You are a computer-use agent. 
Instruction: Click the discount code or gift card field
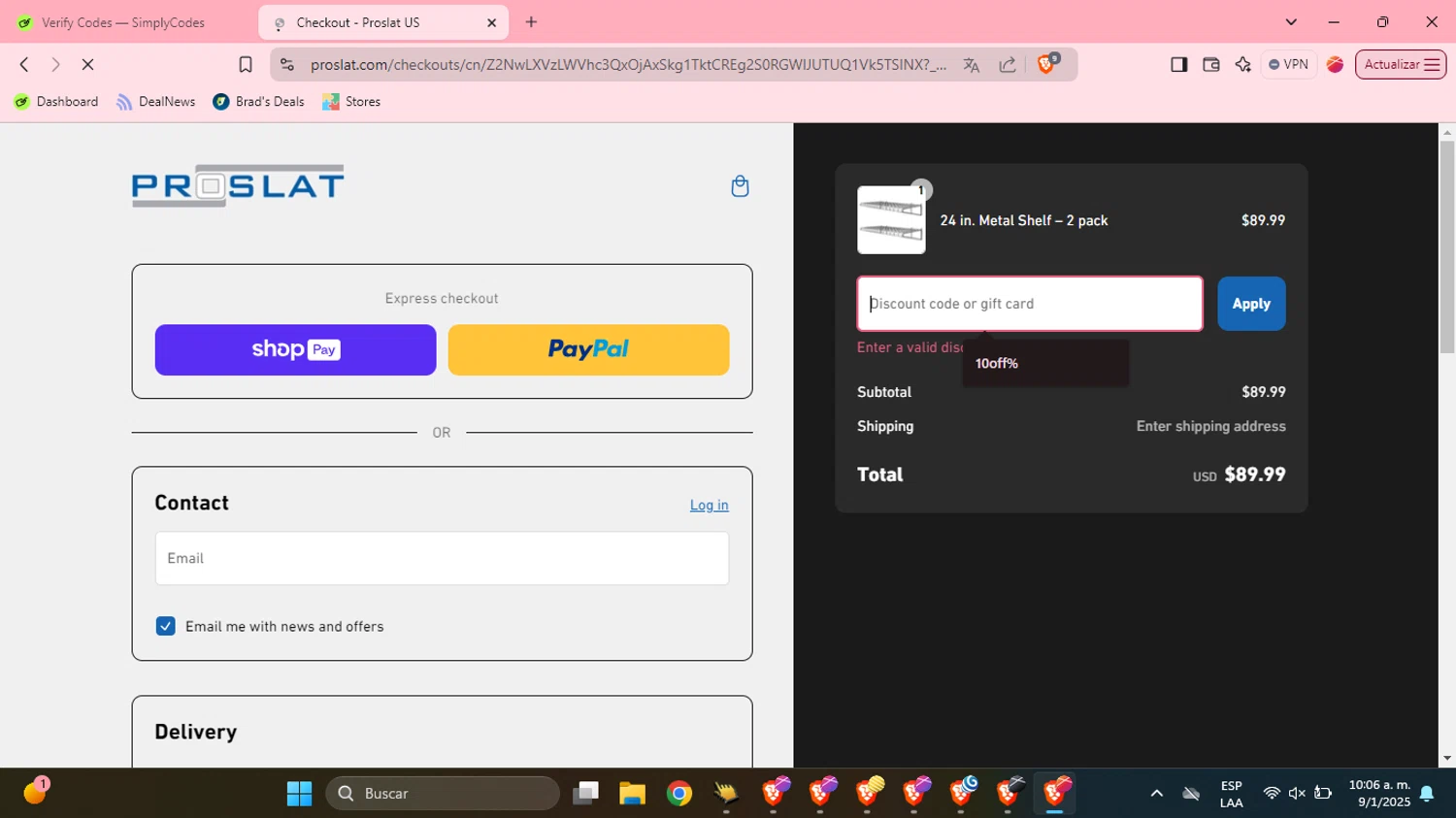click(1030, 304)
